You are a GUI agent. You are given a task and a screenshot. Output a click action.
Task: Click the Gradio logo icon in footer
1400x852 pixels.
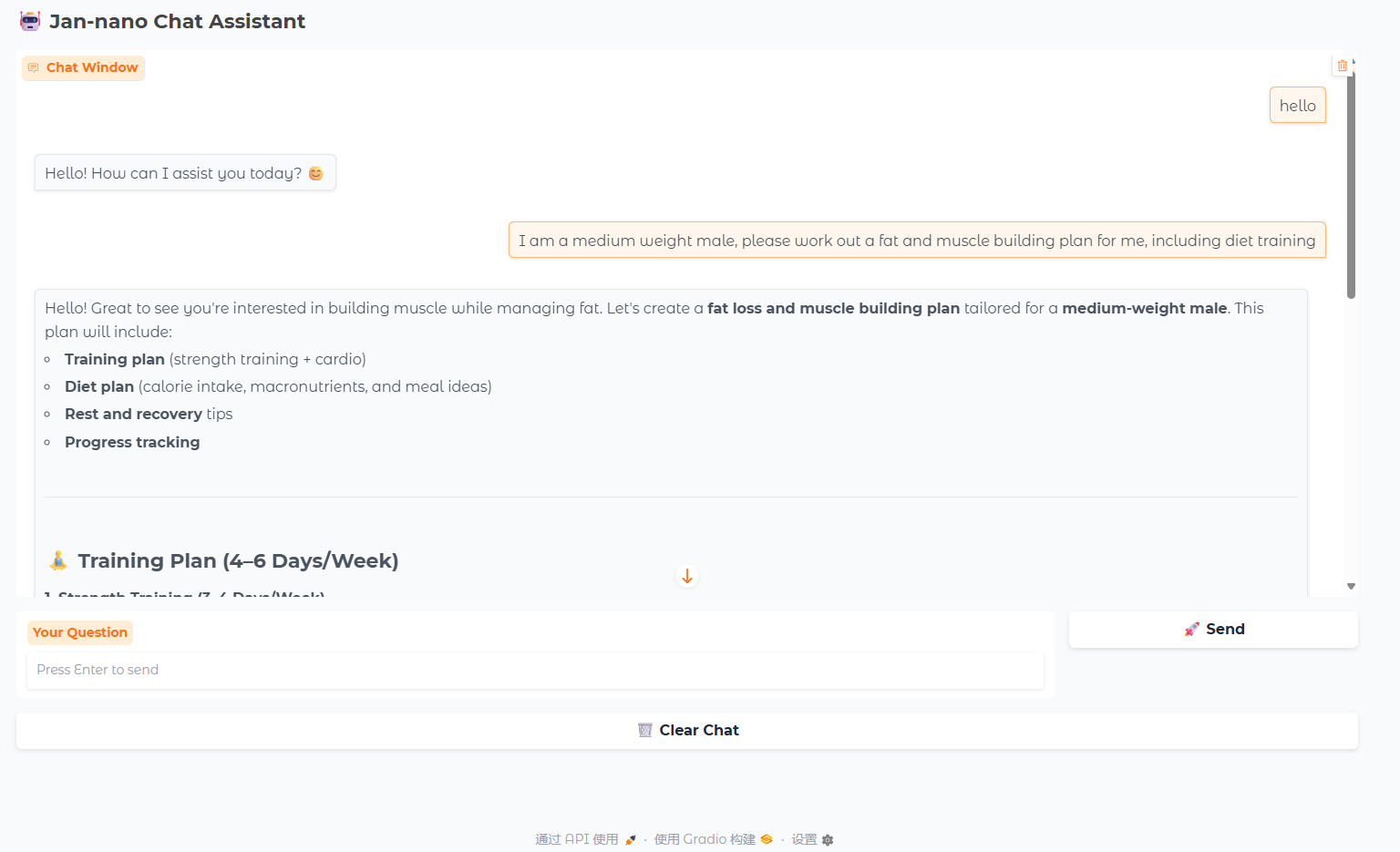coord(767,839)
